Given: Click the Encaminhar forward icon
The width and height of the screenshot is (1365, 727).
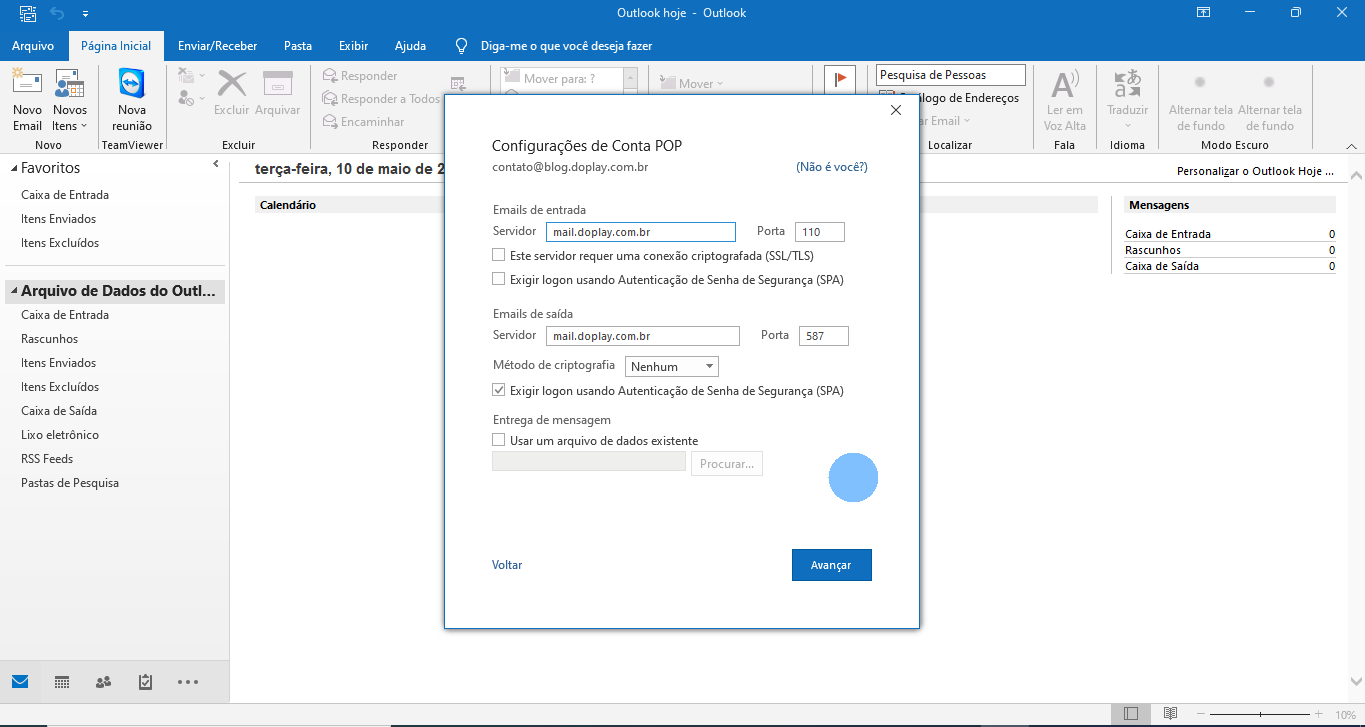Looking at the screenshot, I should tap(330, 122).
